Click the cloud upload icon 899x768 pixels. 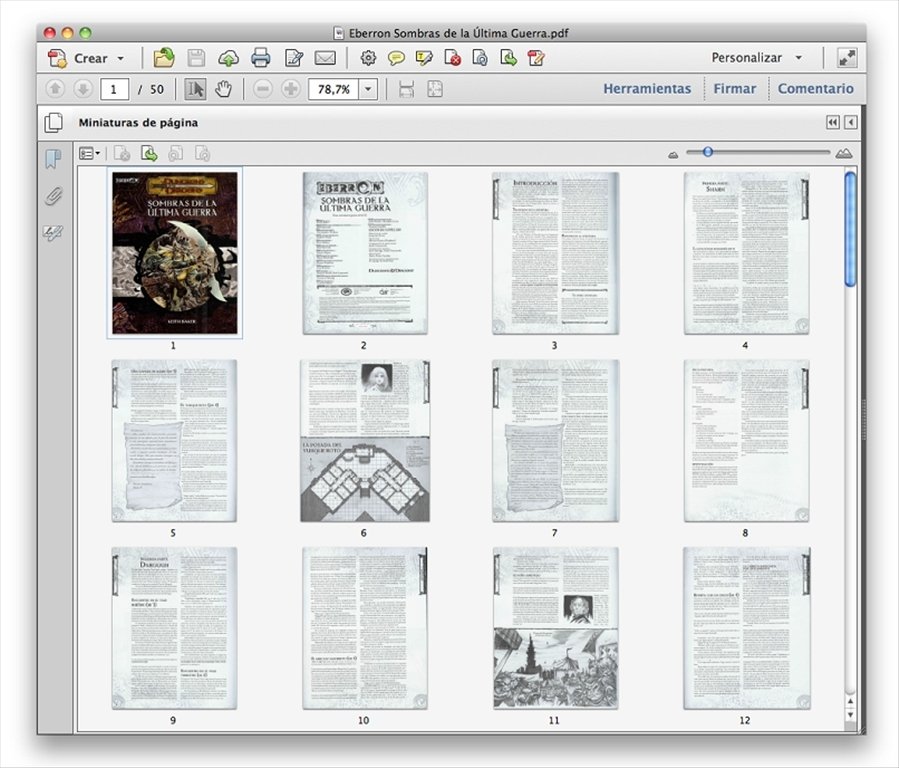[228, 58]
